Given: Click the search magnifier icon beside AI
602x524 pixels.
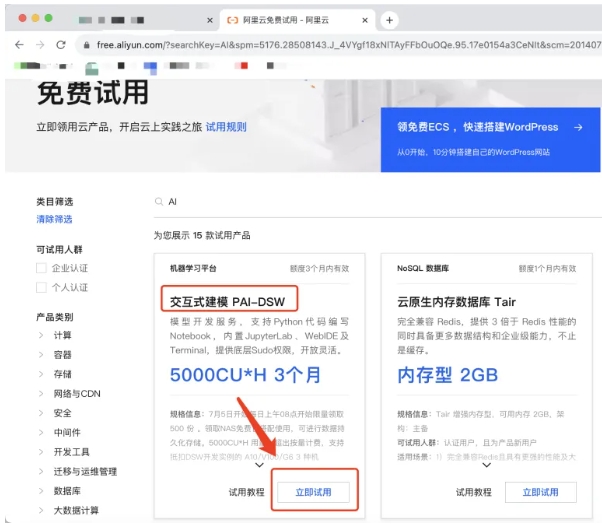Looking at the screenshot, I should tap(159, 202).
